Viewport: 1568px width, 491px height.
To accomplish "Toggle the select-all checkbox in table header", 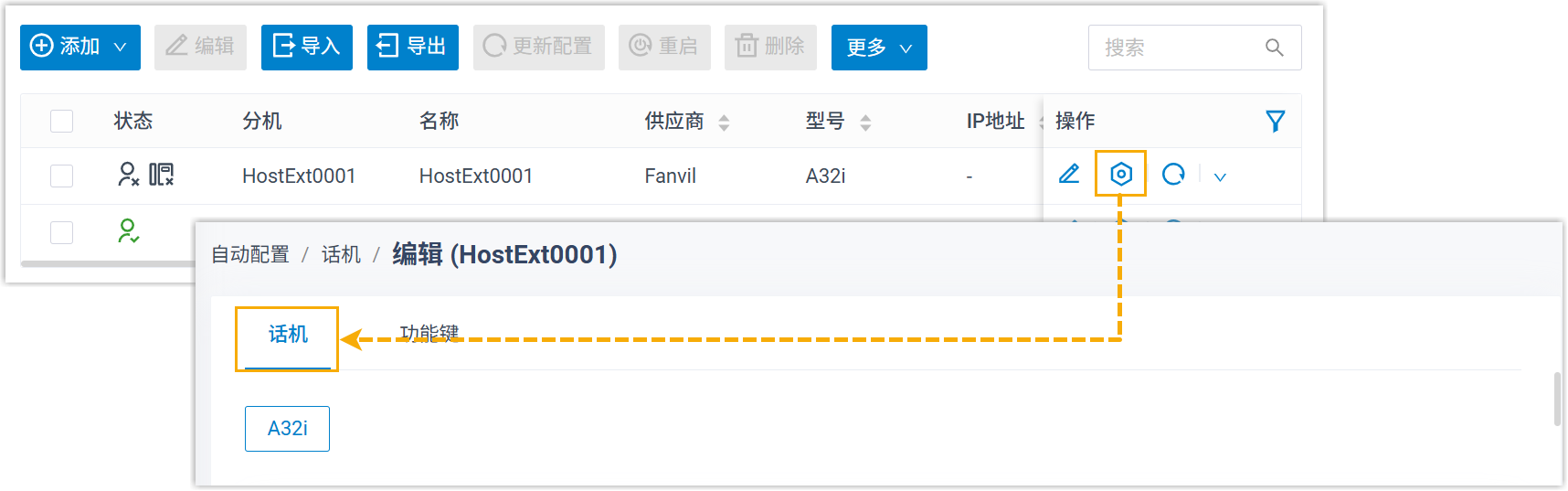I will pyautogui.click(x=61, y=121).
